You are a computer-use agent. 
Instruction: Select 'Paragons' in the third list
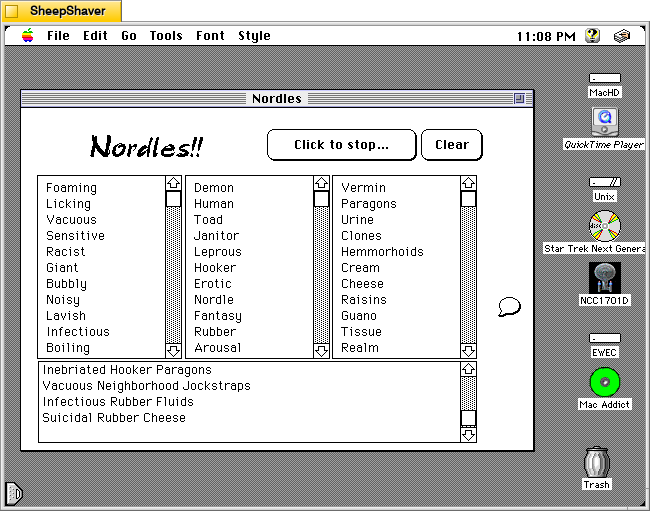coord(369,204)
